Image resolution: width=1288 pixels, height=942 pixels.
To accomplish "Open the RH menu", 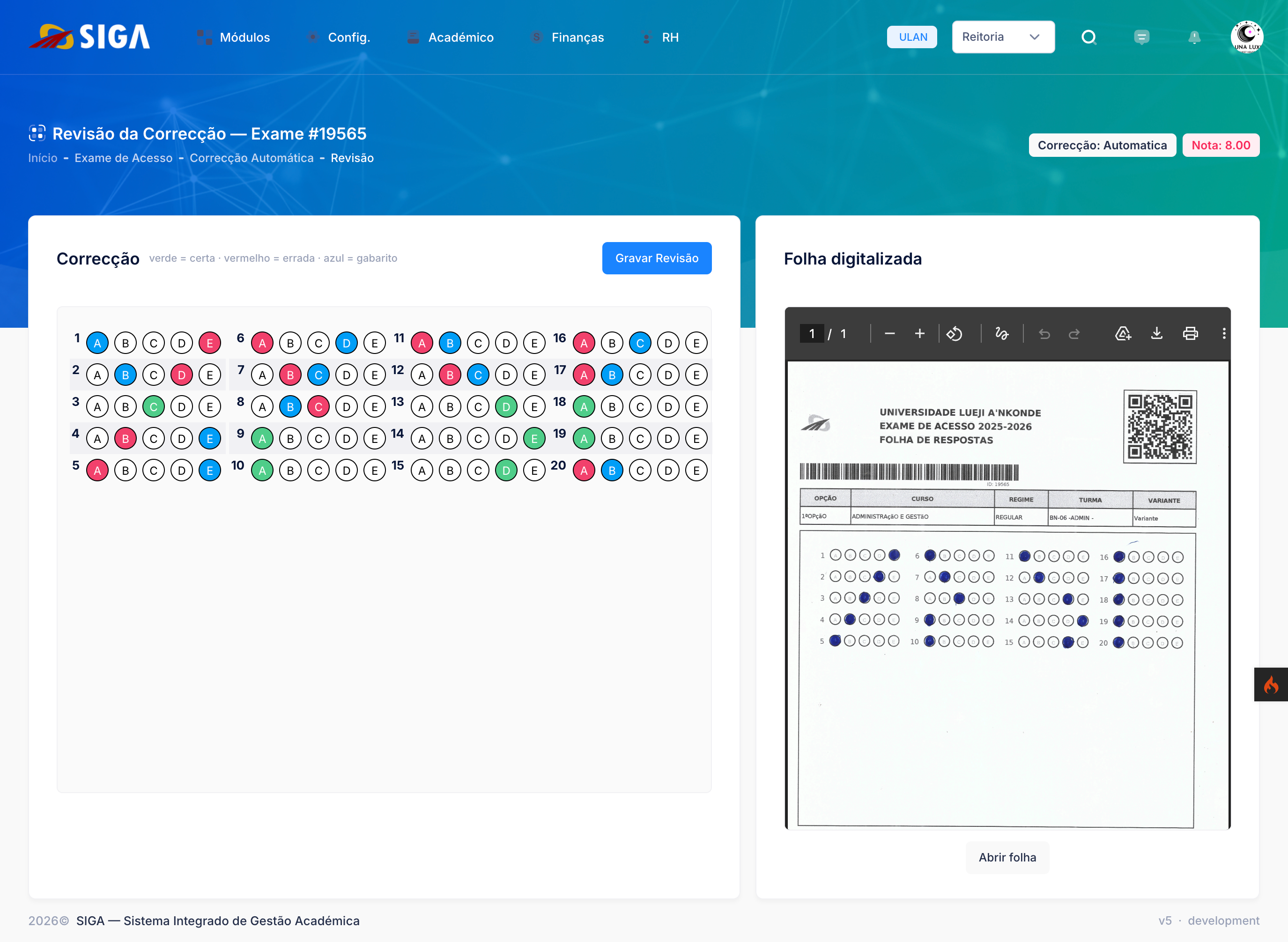I will point(659,37).
